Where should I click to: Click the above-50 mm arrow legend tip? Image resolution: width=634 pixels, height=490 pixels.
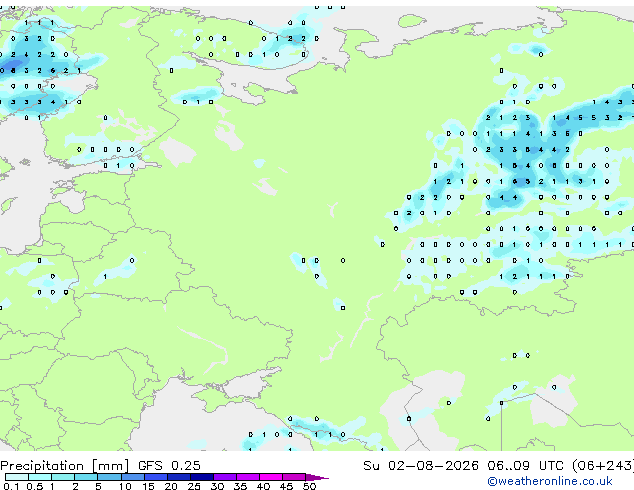click(317, 477)
